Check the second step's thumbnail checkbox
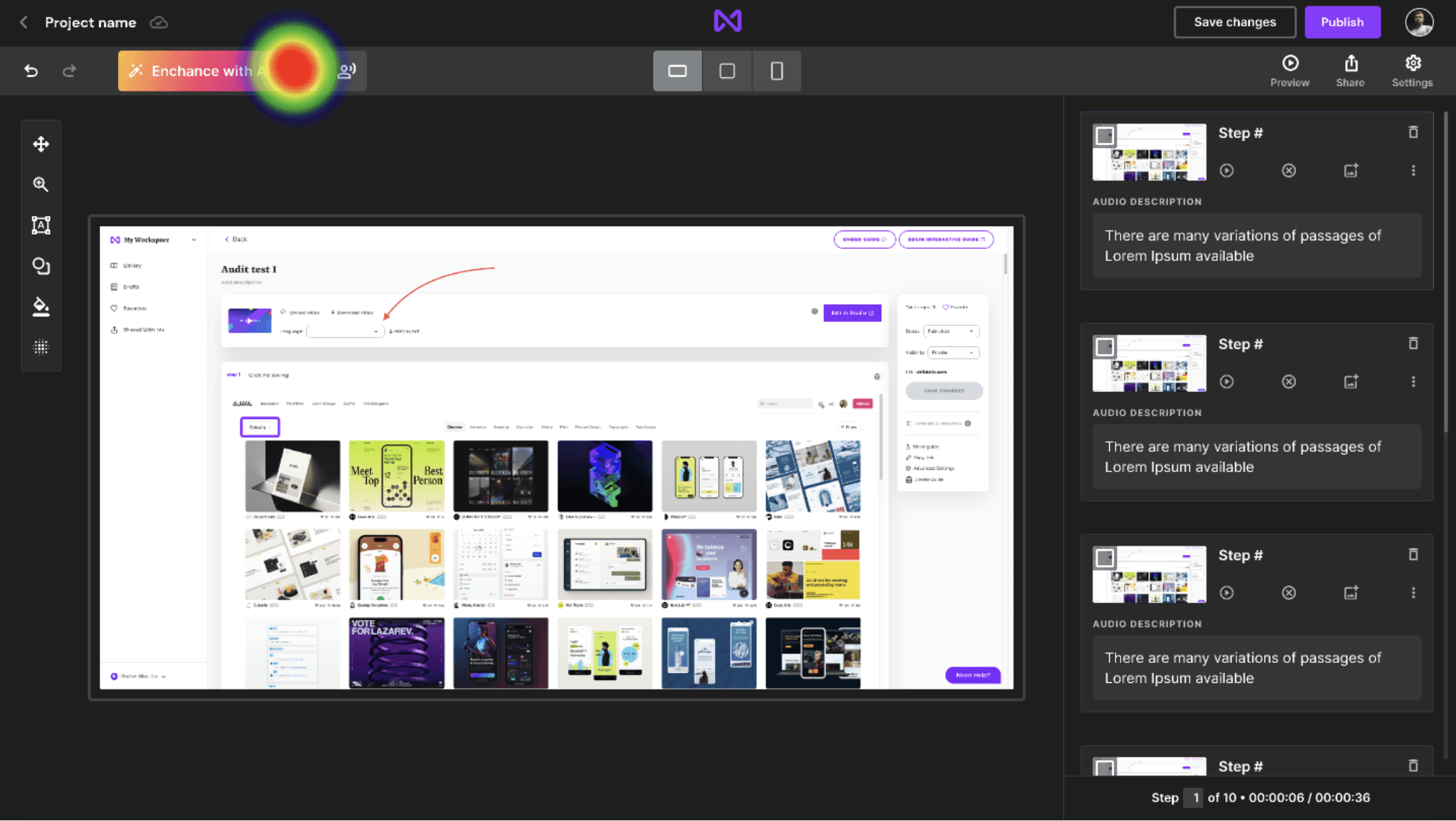This screenshot has width=1456, height=821. pyautogui.click(x=1105, y=348)
